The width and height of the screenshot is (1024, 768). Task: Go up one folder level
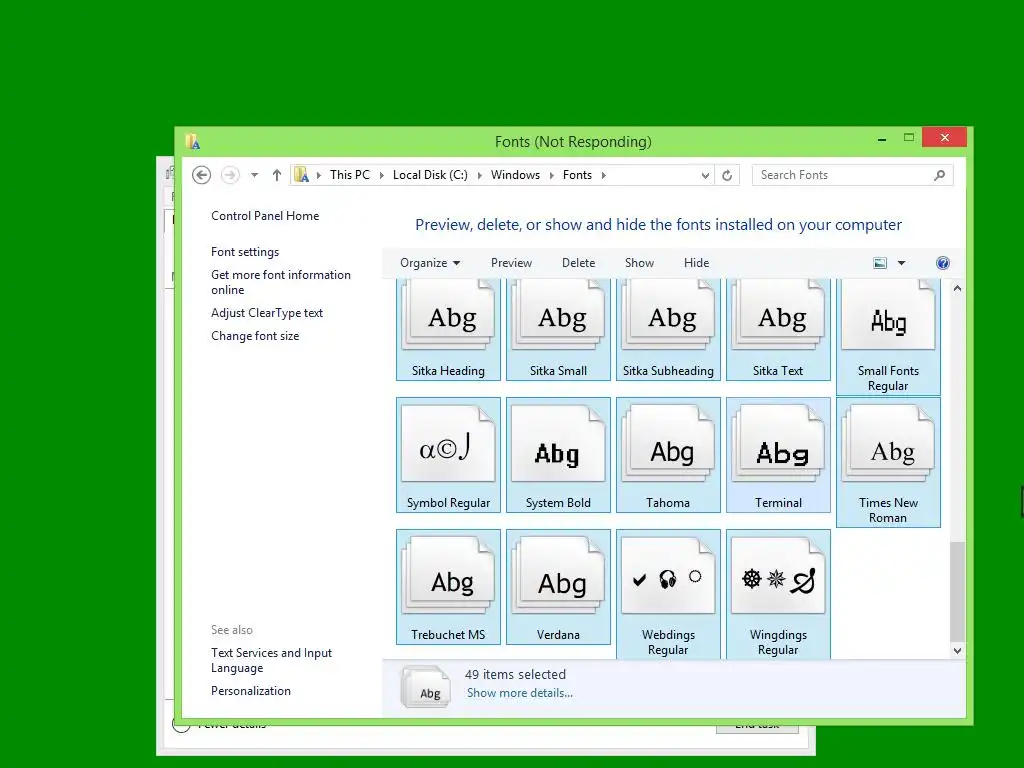coord(277,175)
